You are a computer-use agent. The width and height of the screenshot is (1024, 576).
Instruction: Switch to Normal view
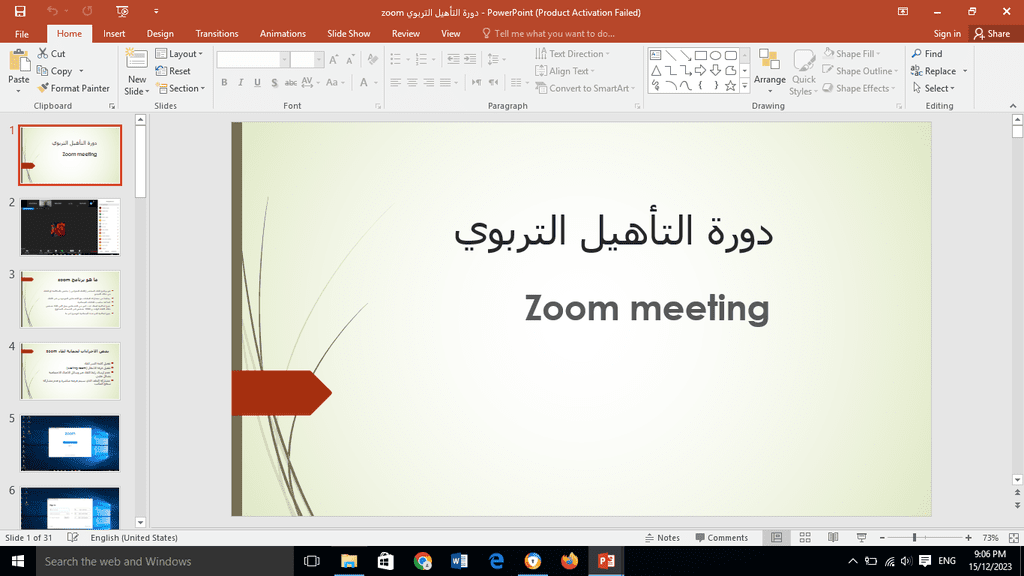click(776, 537)
